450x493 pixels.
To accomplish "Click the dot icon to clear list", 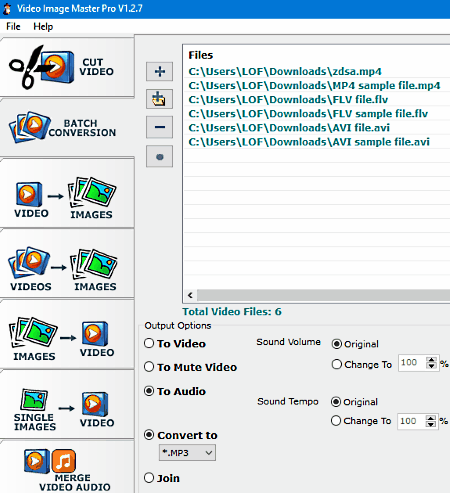I will [x=159, y=156].
